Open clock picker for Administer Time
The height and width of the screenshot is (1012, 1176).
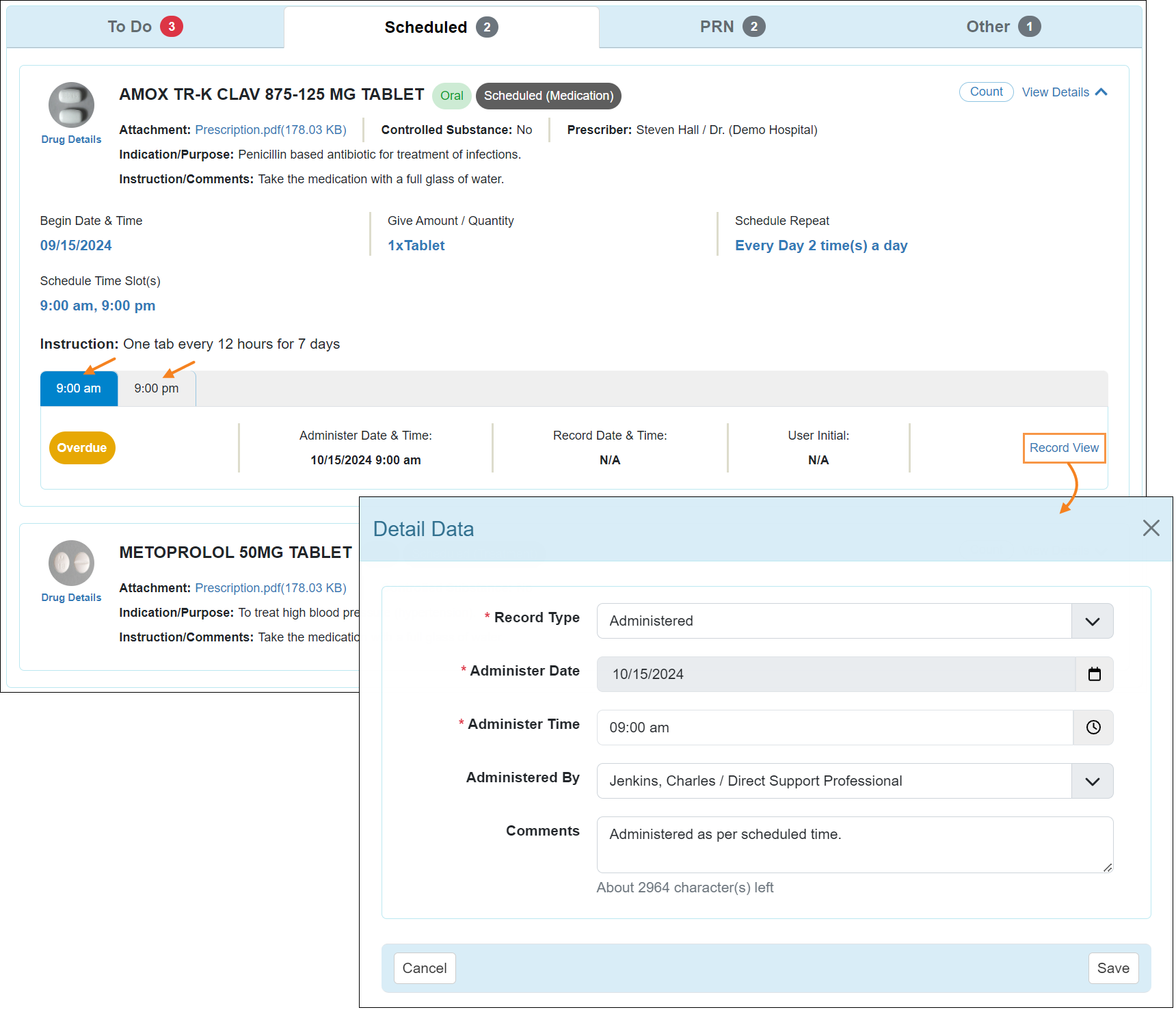[1093, 728]
